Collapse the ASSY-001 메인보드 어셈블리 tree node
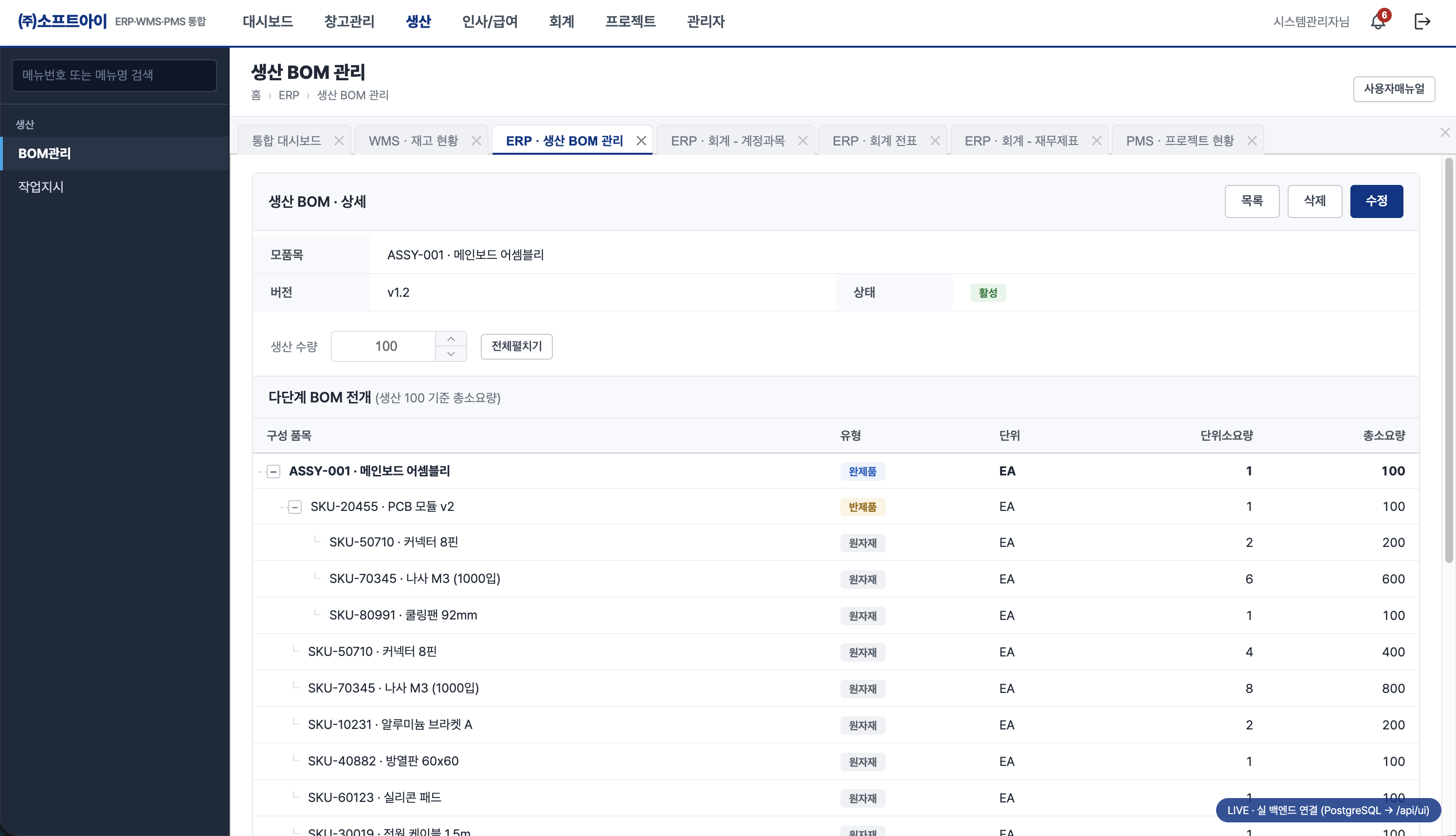 tap(273, 472)
